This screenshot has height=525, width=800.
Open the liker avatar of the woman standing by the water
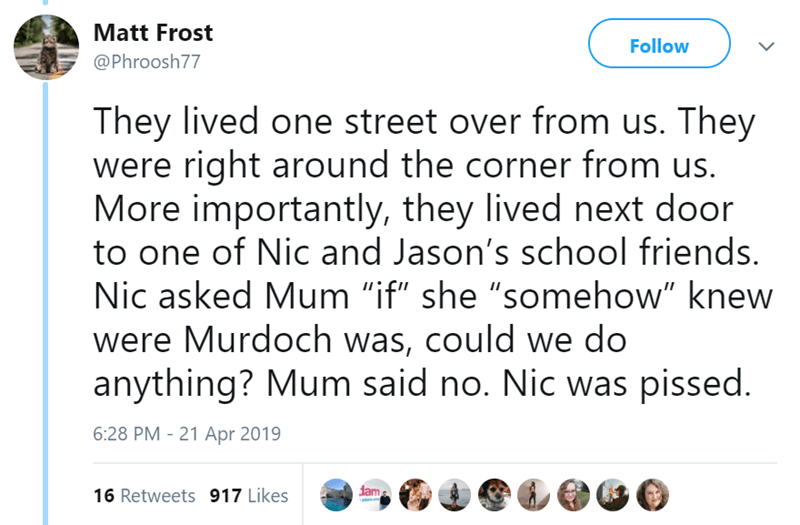coord(454,493)
